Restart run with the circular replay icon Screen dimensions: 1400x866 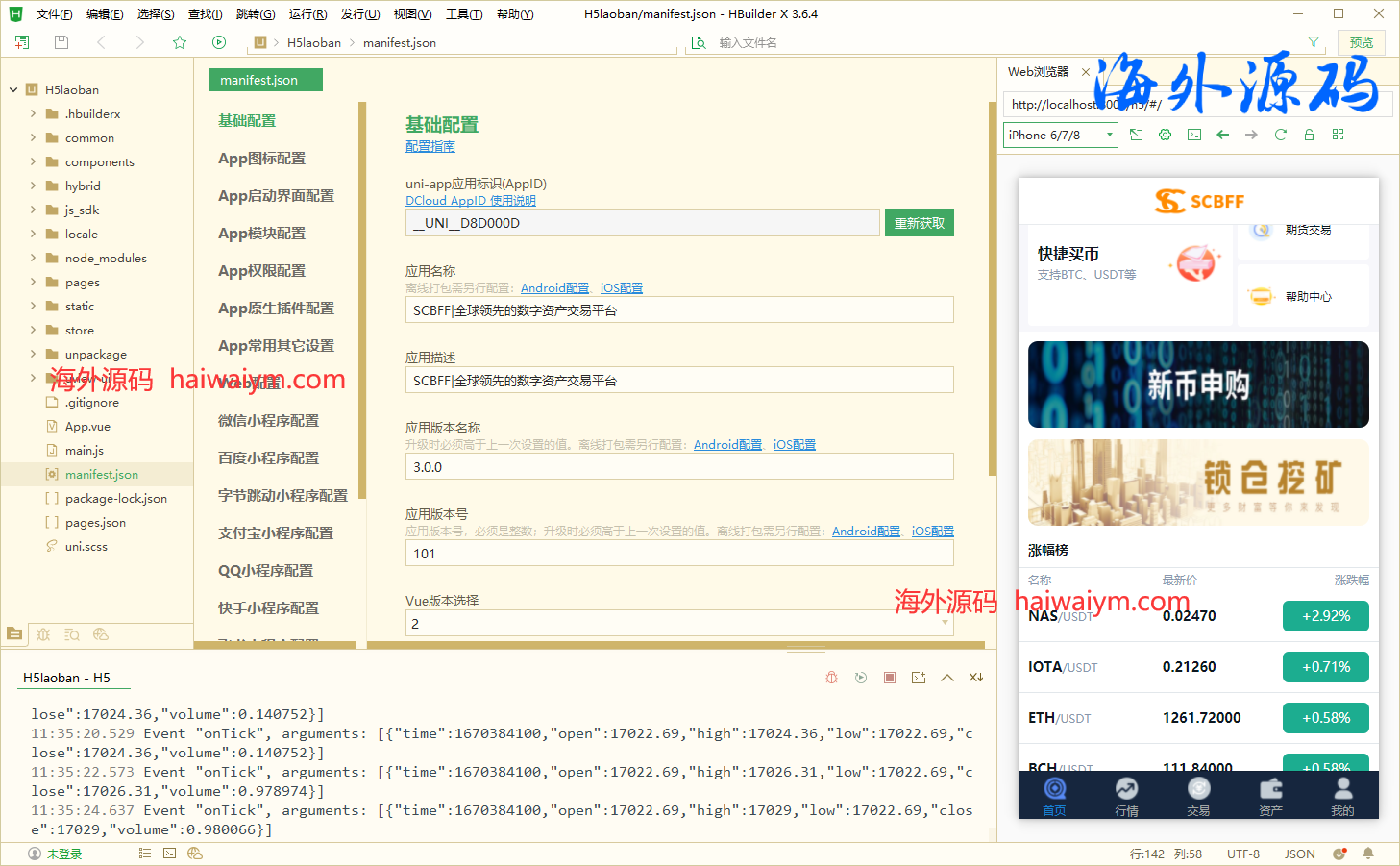point(860,677)
